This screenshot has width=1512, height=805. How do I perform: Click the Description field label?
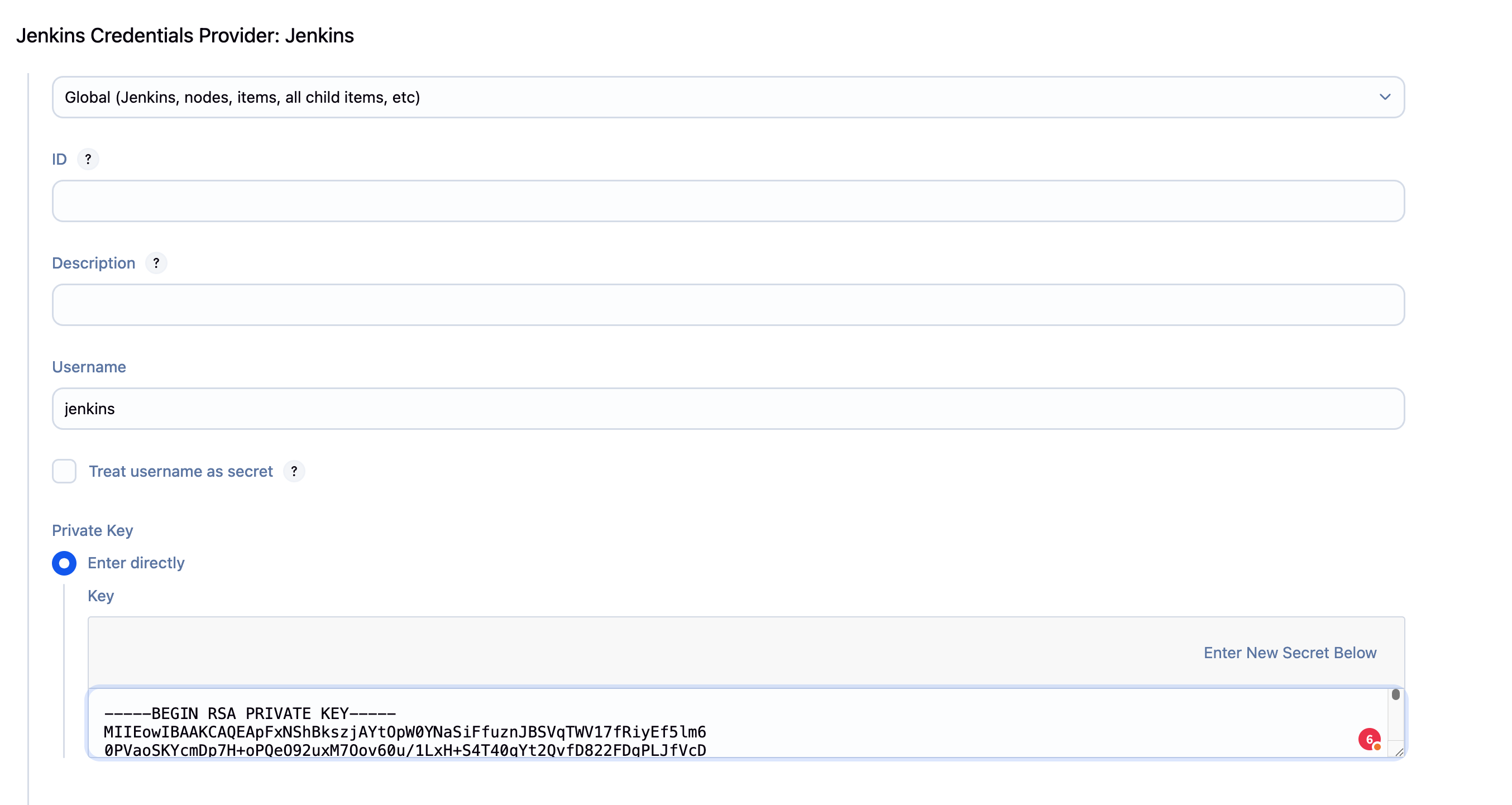[94, 263]
